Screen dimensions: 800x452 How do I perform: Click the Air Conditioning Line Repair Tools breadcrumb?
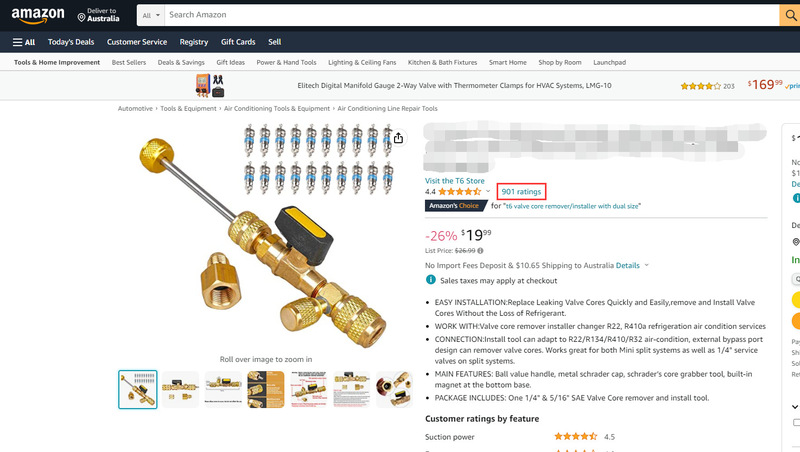[x=387, y=109]
